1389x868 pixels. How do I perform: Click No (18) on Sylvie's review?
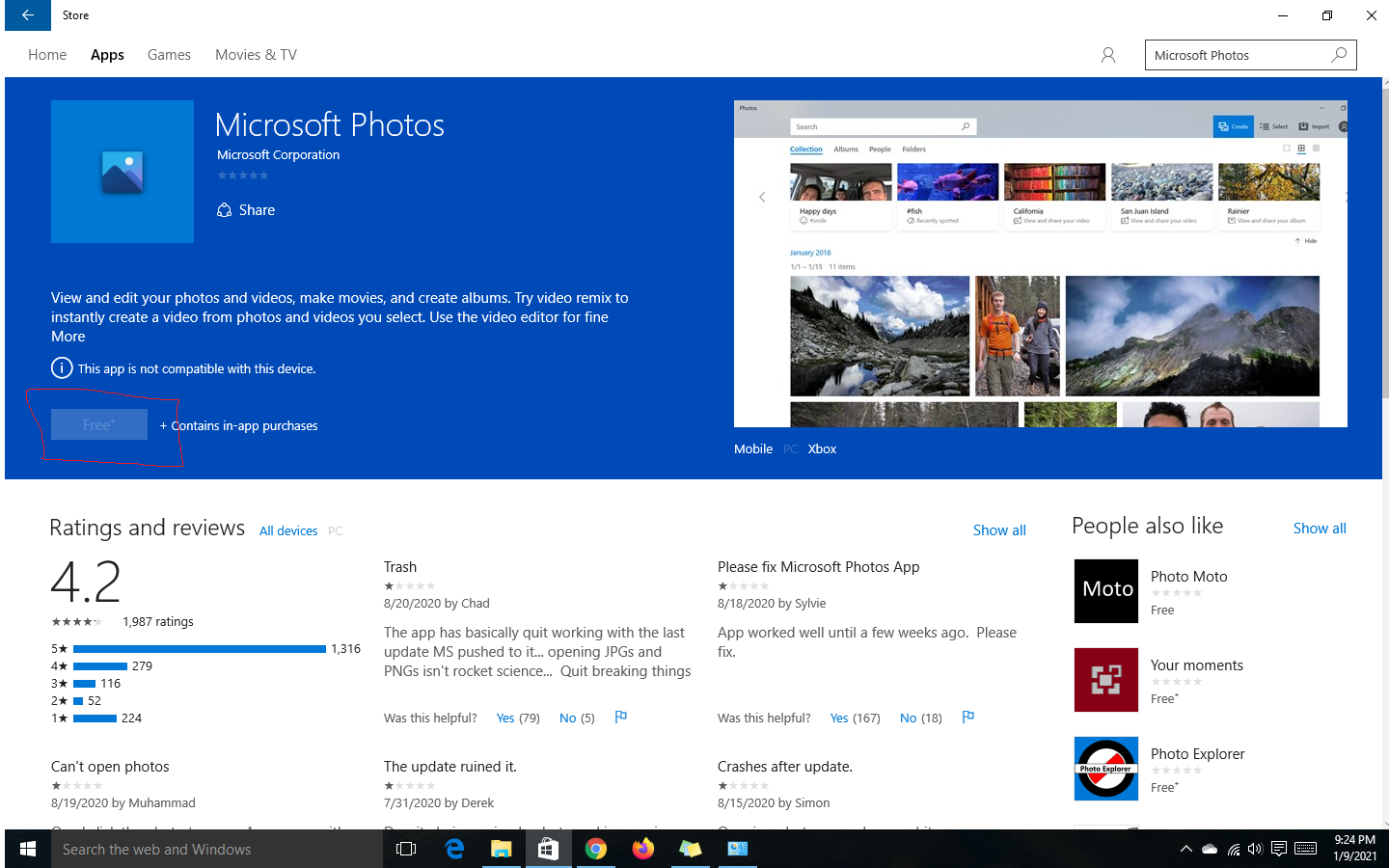click(921, 718)
